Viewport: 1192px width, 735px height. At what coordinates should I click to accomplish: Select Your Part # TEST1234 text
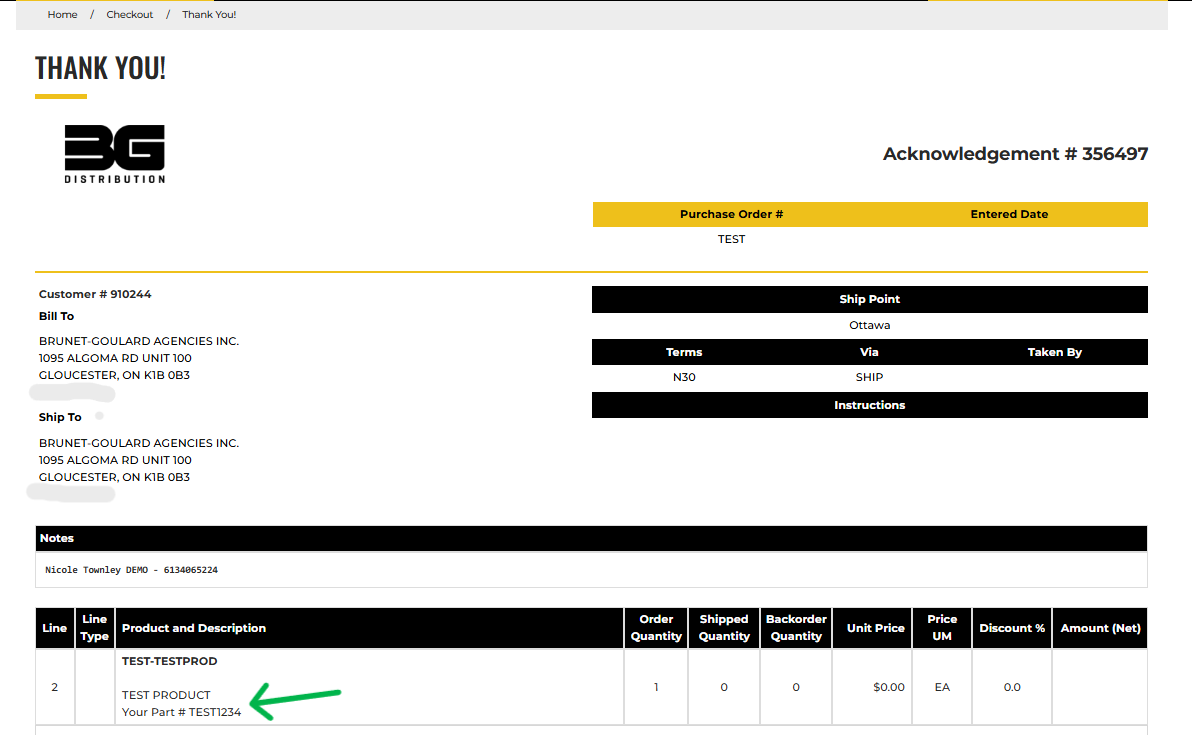[x=181, y=712]
